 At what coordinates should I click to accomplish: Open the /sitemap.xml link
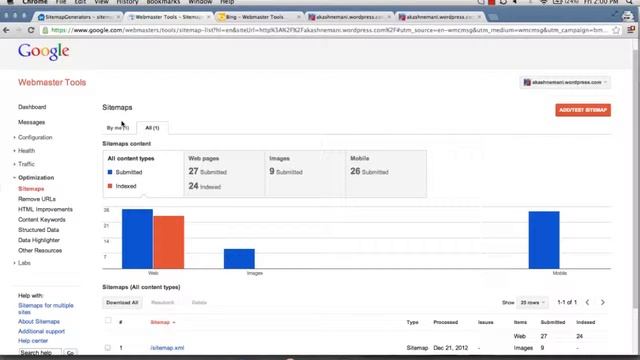[x=167, y=348]
